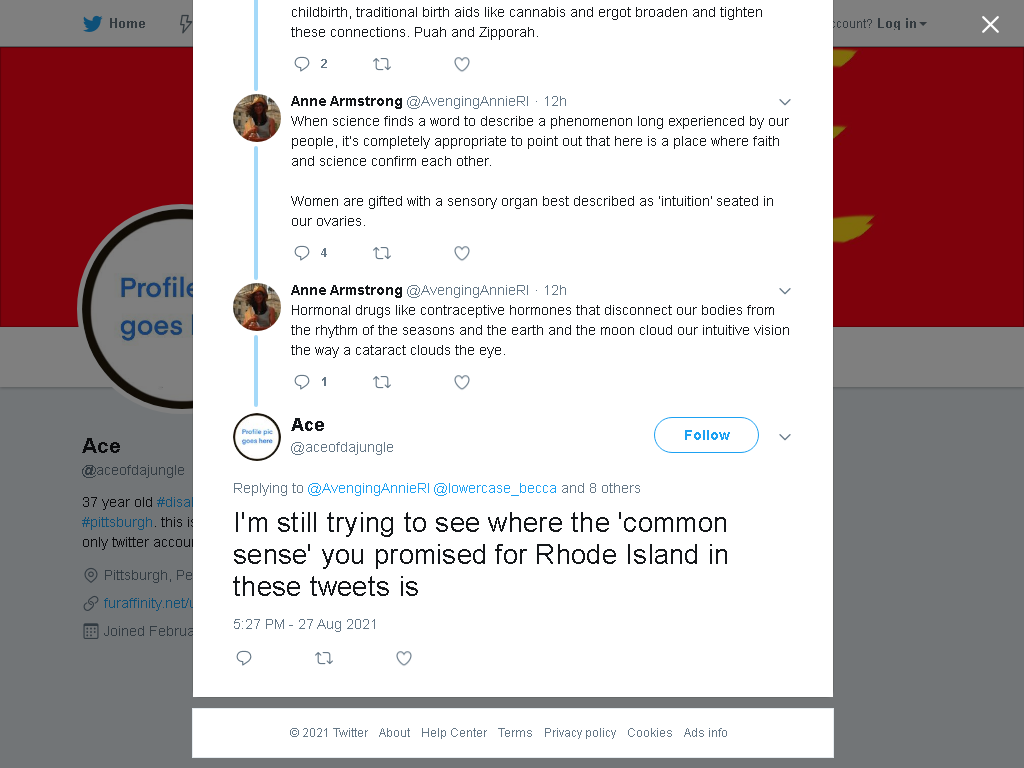
Task: Close the tweet overlay with the X
Action: [990, 25]
